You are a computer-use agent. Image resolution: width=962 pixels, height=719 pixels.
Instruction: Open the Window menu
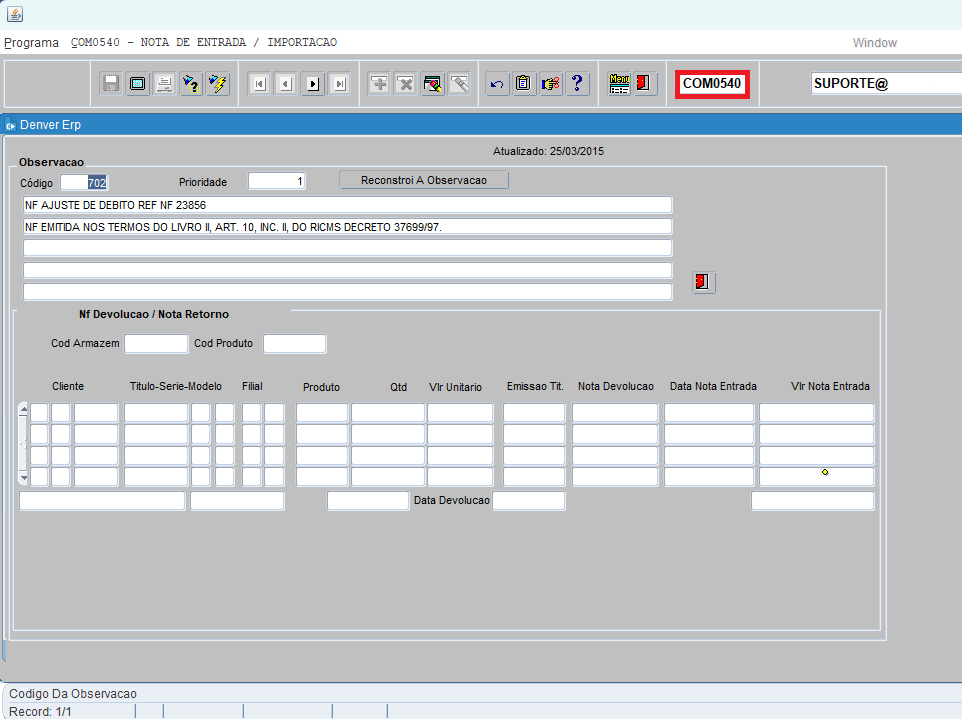[874, 42]
